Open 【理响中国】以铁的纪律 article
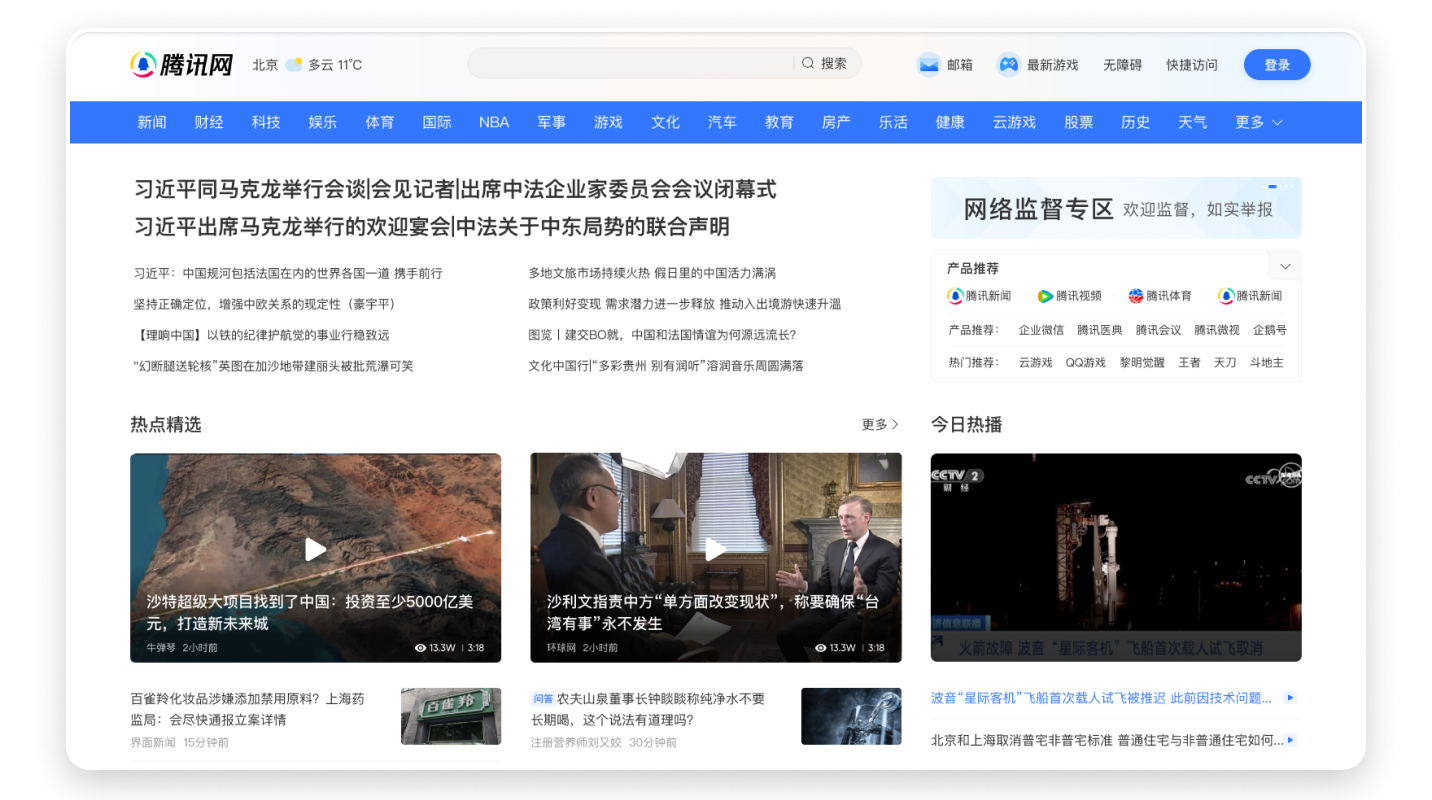The image size is (1432, 800). (x=261, y=335)
